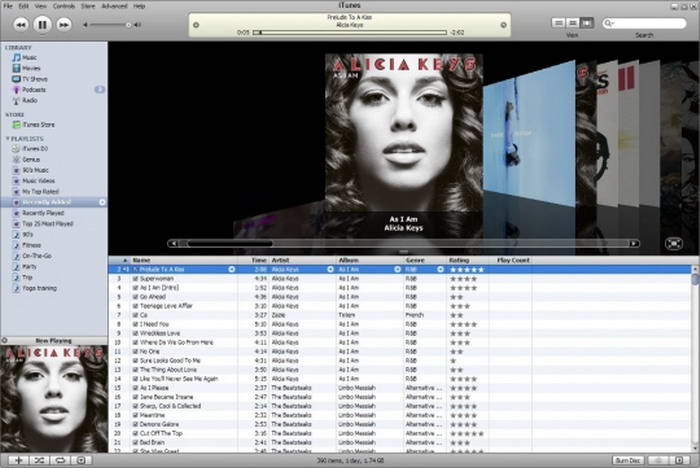Uncheck the Superwoman track checkbox
Image resolution: width=700 pixels, height=468 pixels.
pyautogui.click(x=135, y=279)
